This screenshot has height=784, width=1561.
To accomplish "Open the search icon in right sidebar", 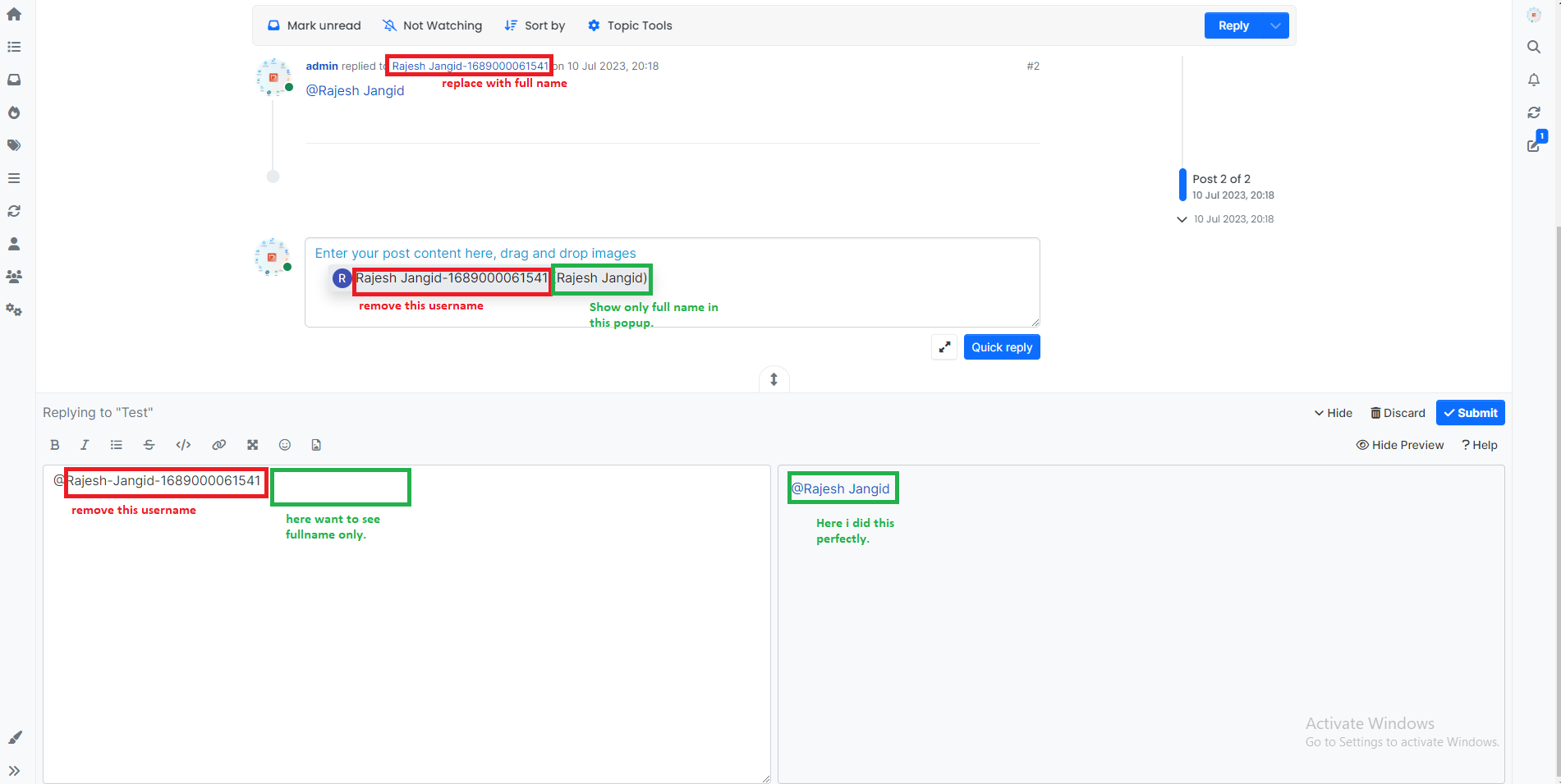I will [x=1533, y=48].
